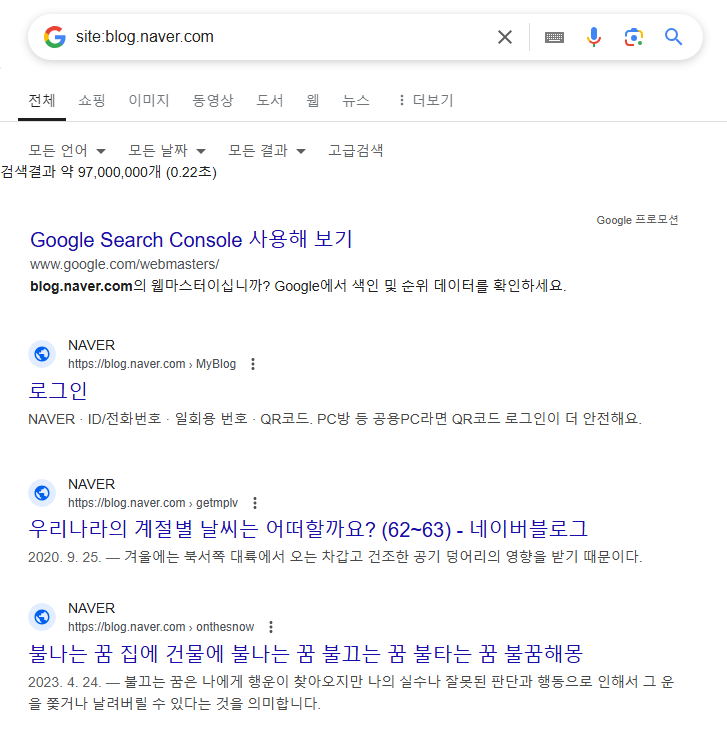
Task: Expand the 모든 날짜 date filter
Action: point(167,151)
